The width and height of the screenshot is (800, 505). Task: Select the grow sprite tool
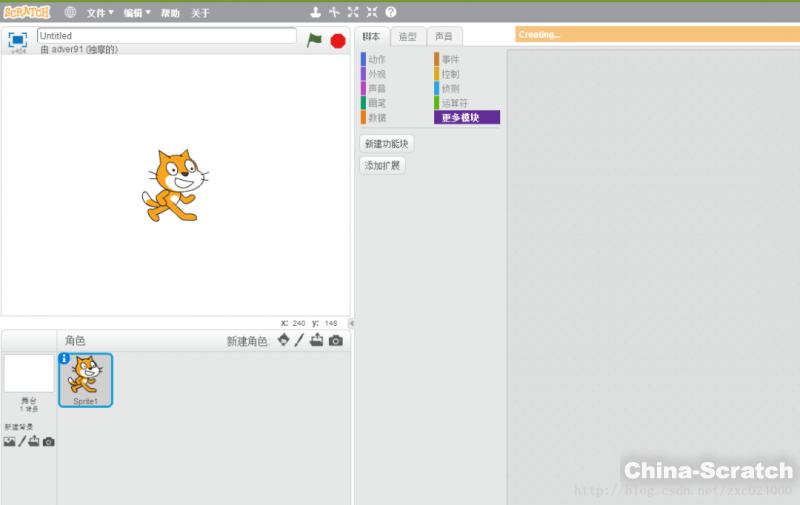353,12
